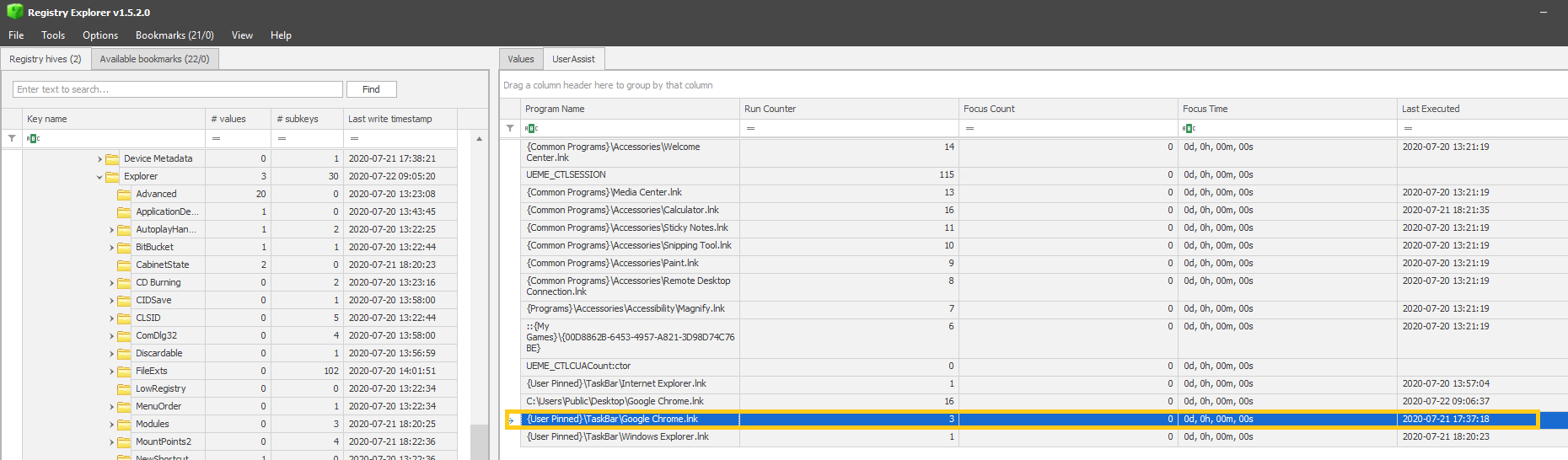Click the equals operator icon in Last Executed filter cell
This screenshot has height=460, width=1568.
point(1408,128)
